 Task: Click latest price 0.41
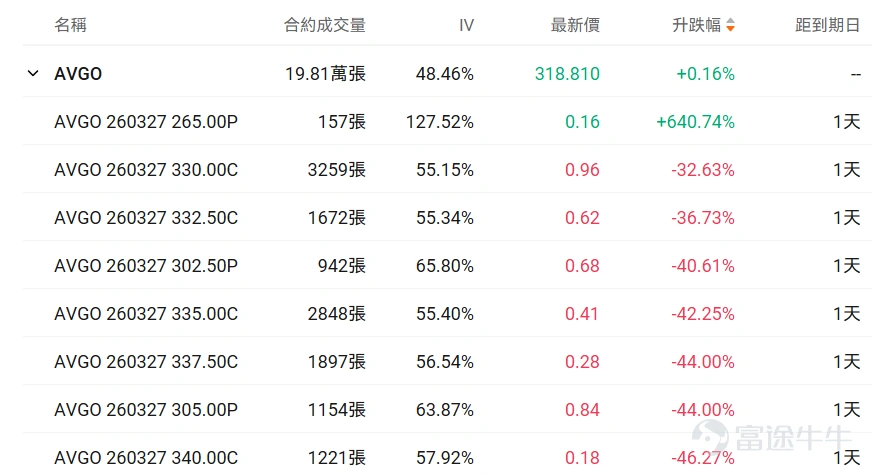[x=582, y=314]
